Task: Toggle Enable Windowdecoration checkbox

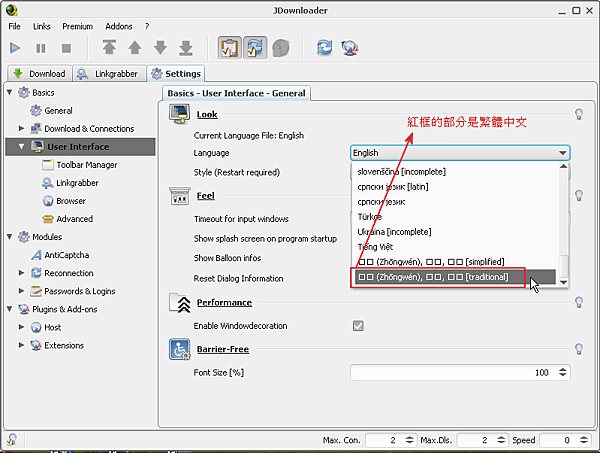Action: (358, 326)
